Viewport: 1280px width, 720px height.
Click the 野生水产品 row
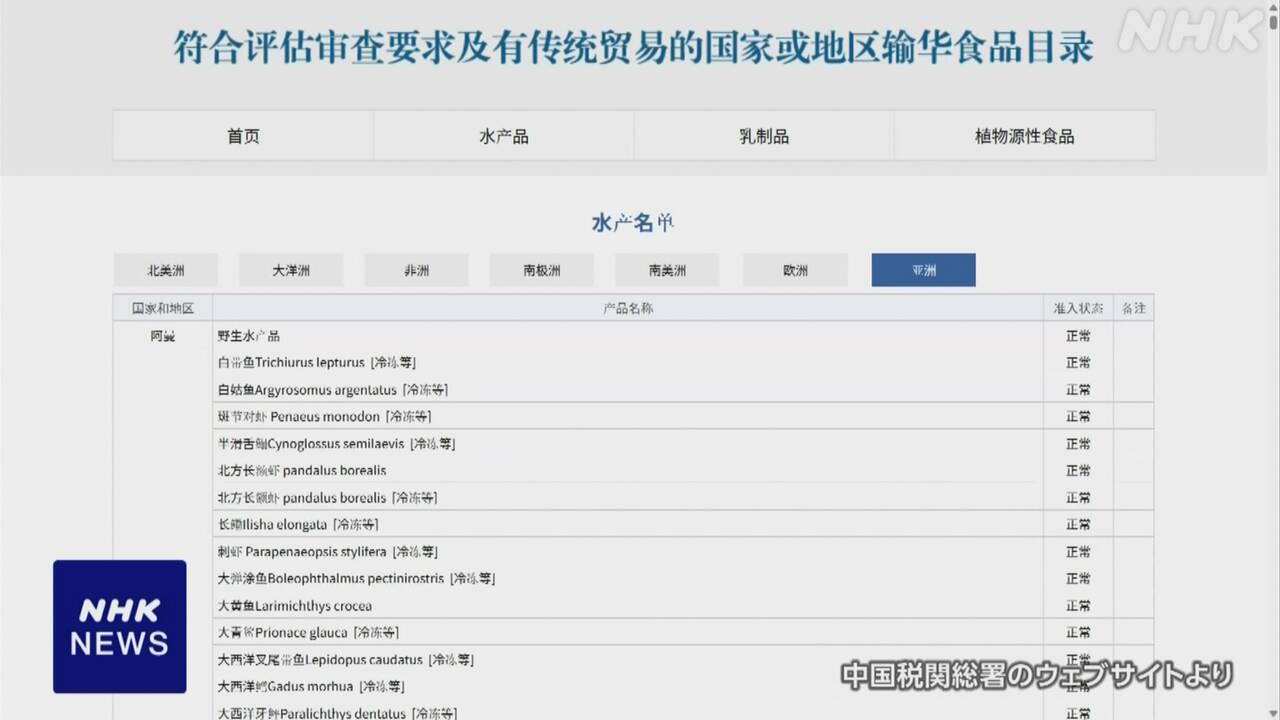(x=628, y=336)
